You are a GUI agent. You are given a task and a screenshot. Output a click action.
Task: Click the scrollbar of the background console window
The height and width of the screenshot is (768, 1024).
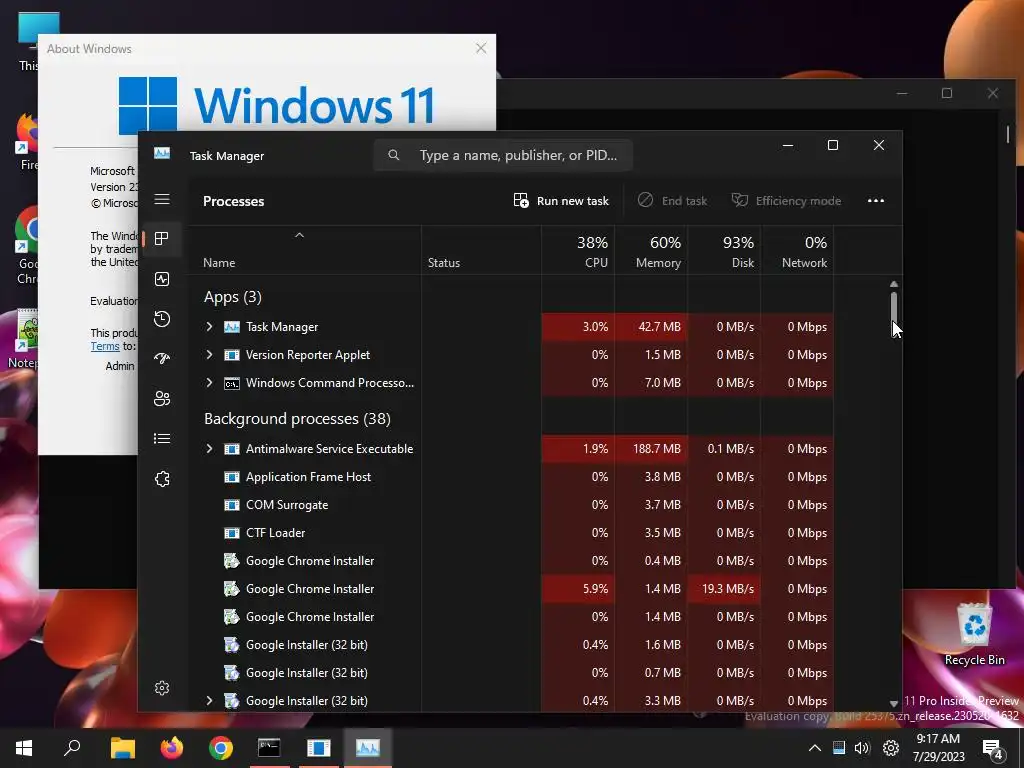point(1008,134)
